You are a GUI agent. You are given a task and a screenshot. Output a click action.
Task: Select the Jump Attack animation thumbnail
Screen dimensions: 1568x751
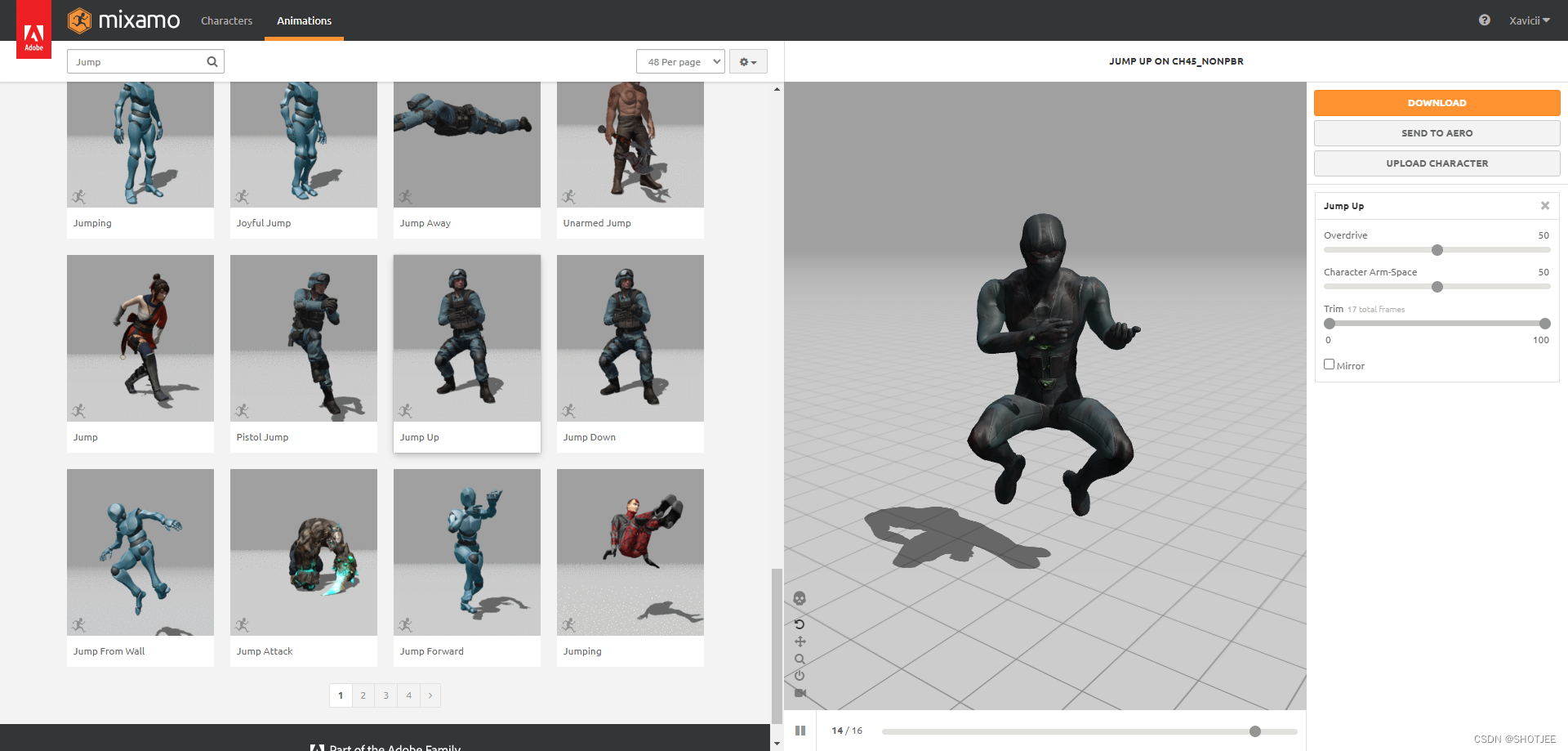[x=304, y=552]
